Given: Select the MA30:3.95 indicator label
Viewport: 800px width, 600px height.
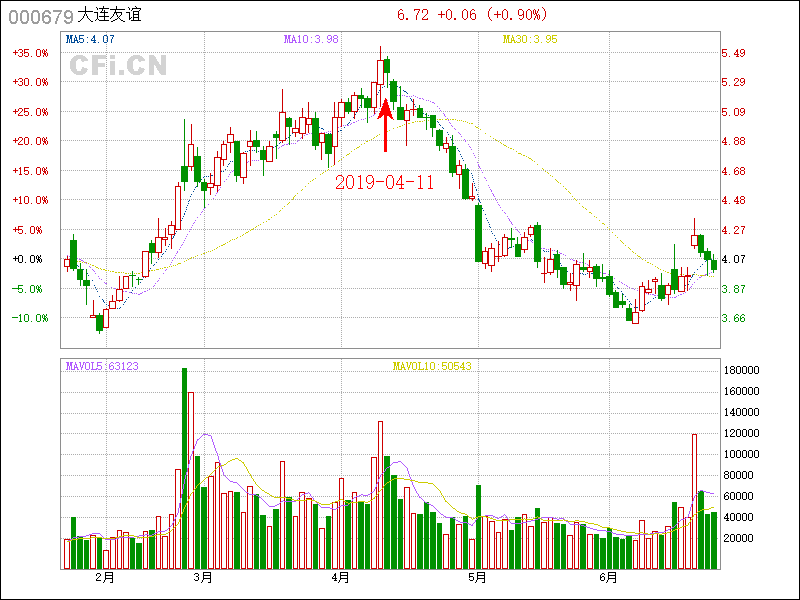Looking at the screenshot, I should (x=530, y=39).
